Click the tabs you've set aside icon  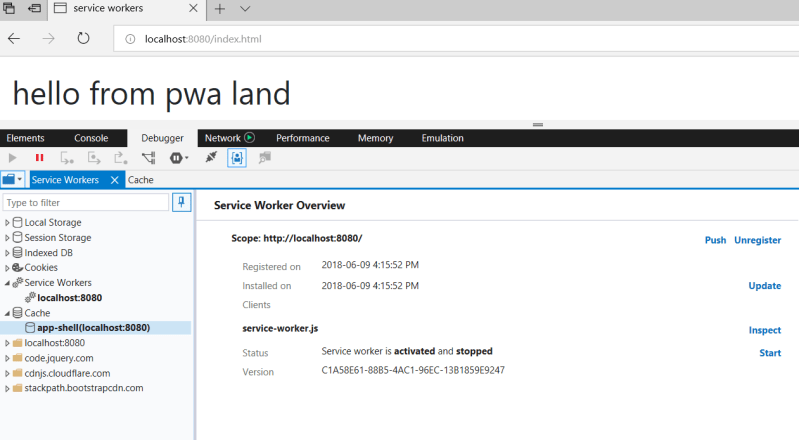[x=9, y=8]
